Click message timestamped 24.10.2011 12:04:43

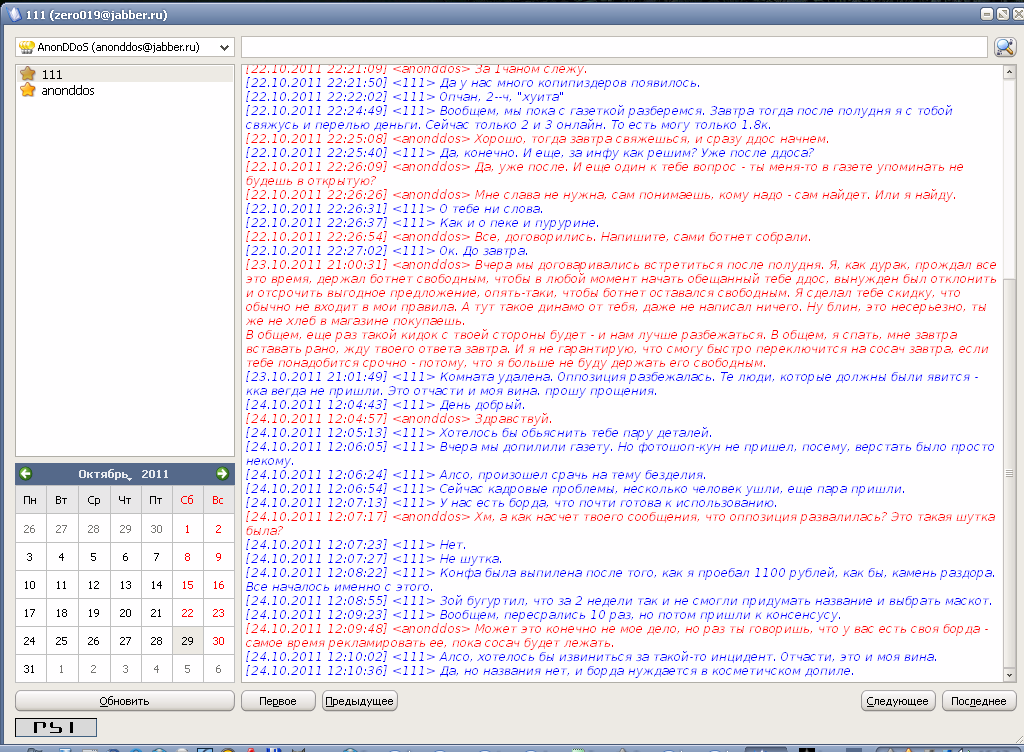click(x=385, y=405)
